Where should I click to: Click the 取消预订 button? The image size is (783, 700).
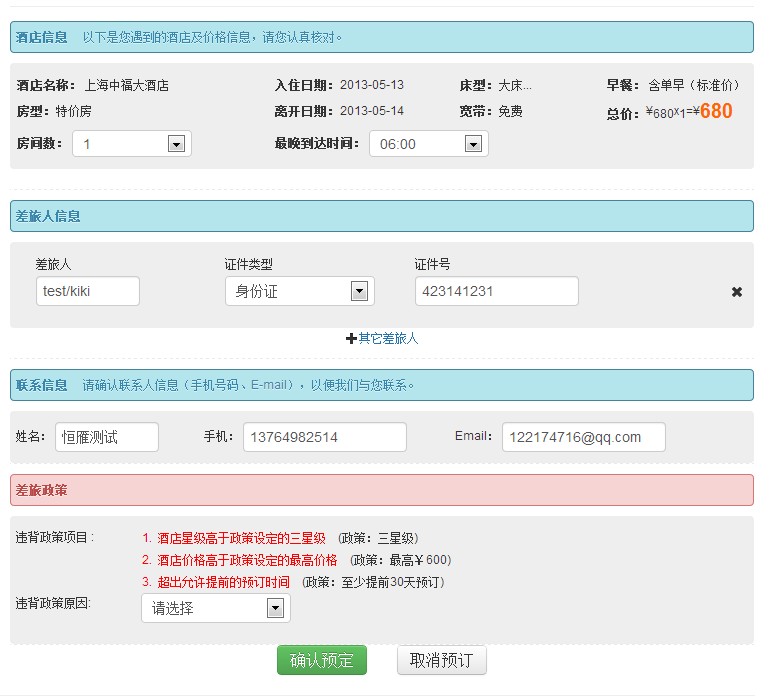coord(441,660)
